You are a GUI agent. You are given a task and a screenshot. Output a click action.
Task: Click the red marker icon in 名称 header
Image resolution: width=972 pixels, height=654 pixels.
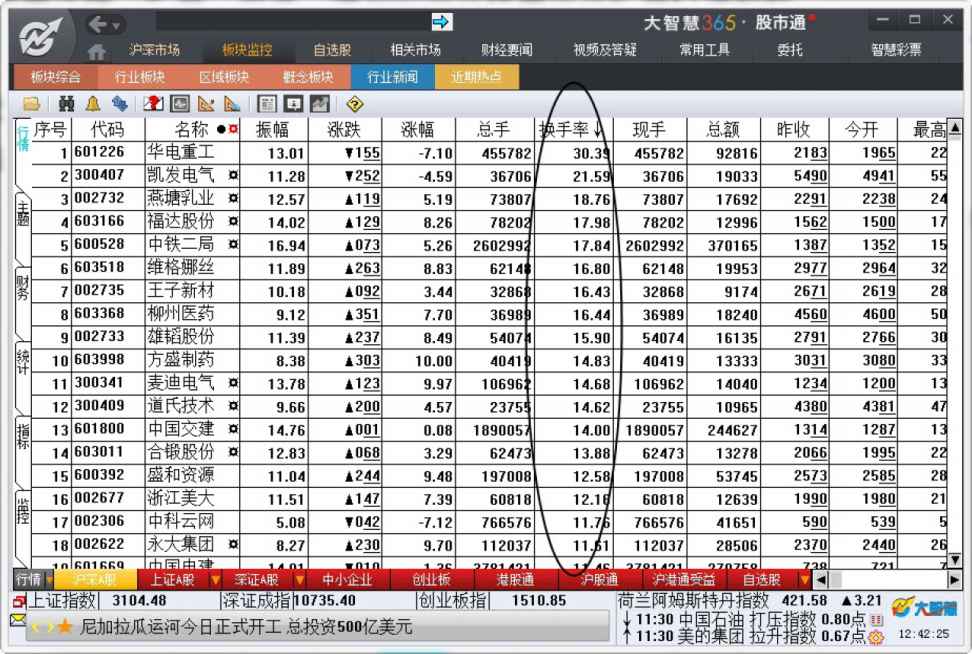234,129
